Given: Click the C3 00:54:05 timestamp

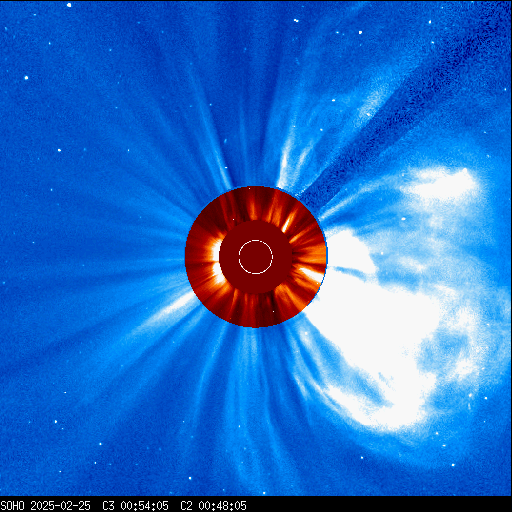Looking at the screenshot, I should coord(135,506).
